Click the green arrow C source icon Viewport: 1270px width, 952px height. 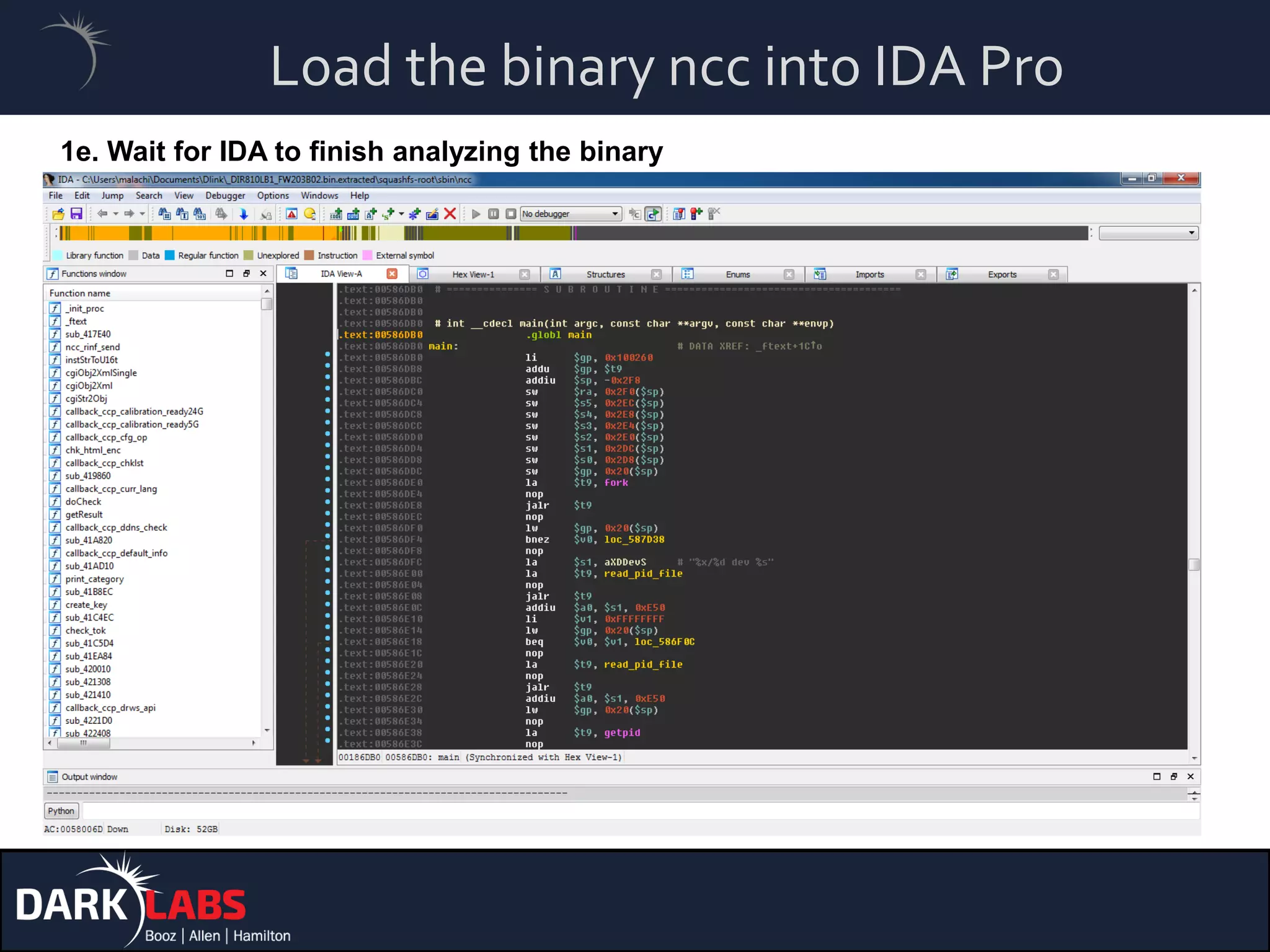tap(653, 214)
